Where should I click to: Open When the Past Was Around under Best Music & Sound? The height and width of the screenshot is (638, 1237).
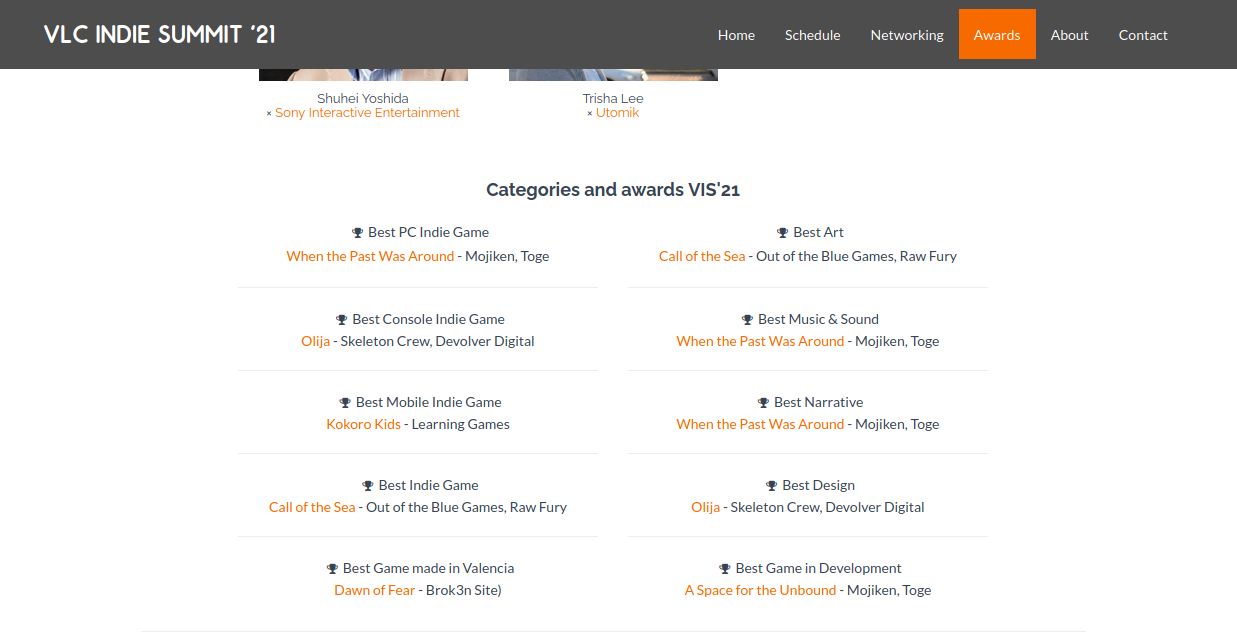pos(760,341)
